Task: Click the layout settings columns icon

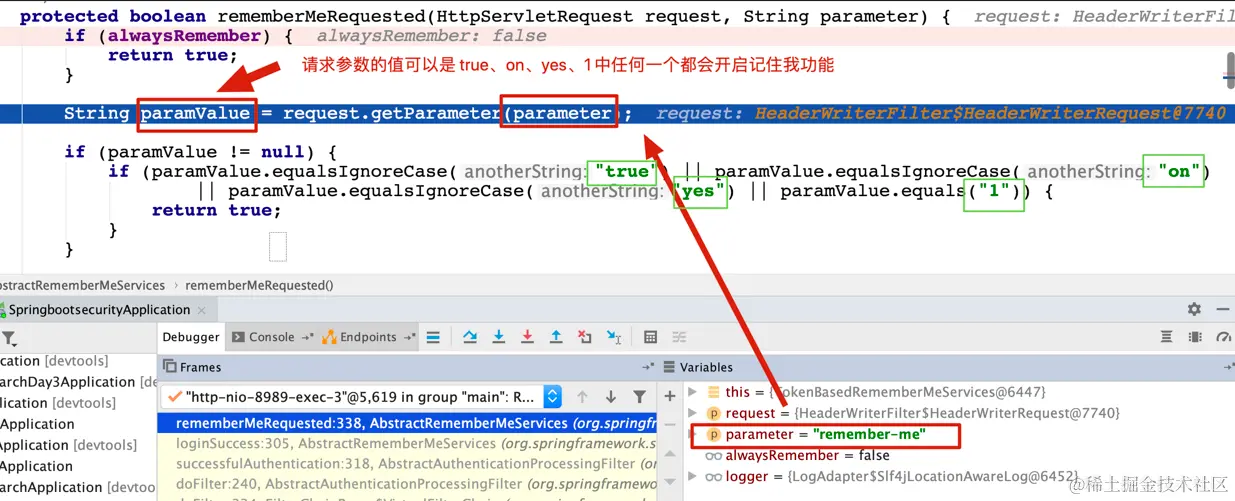Action: (1195, 337)
